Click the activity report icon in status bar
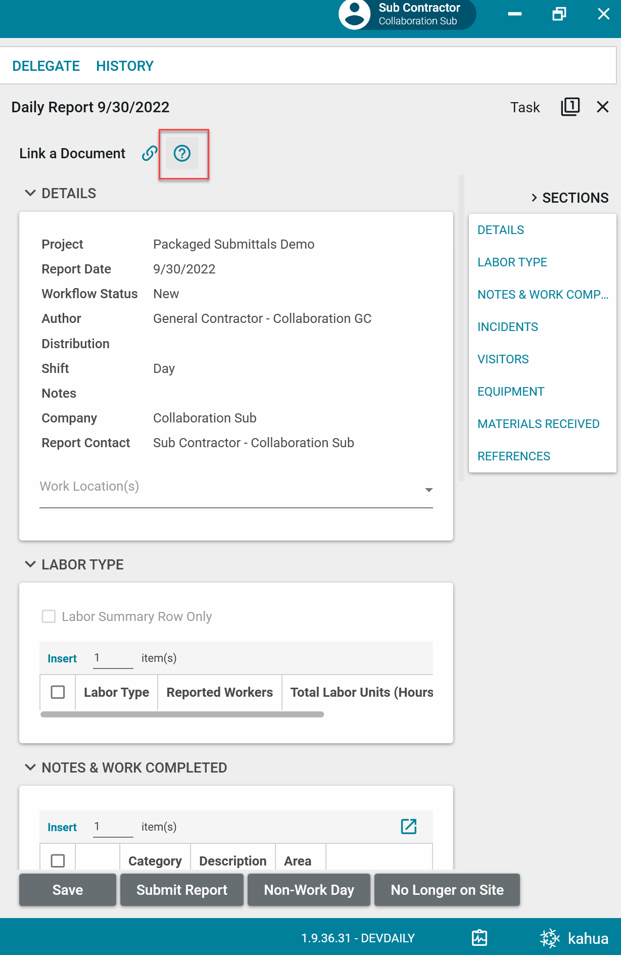 click(480, 938)
